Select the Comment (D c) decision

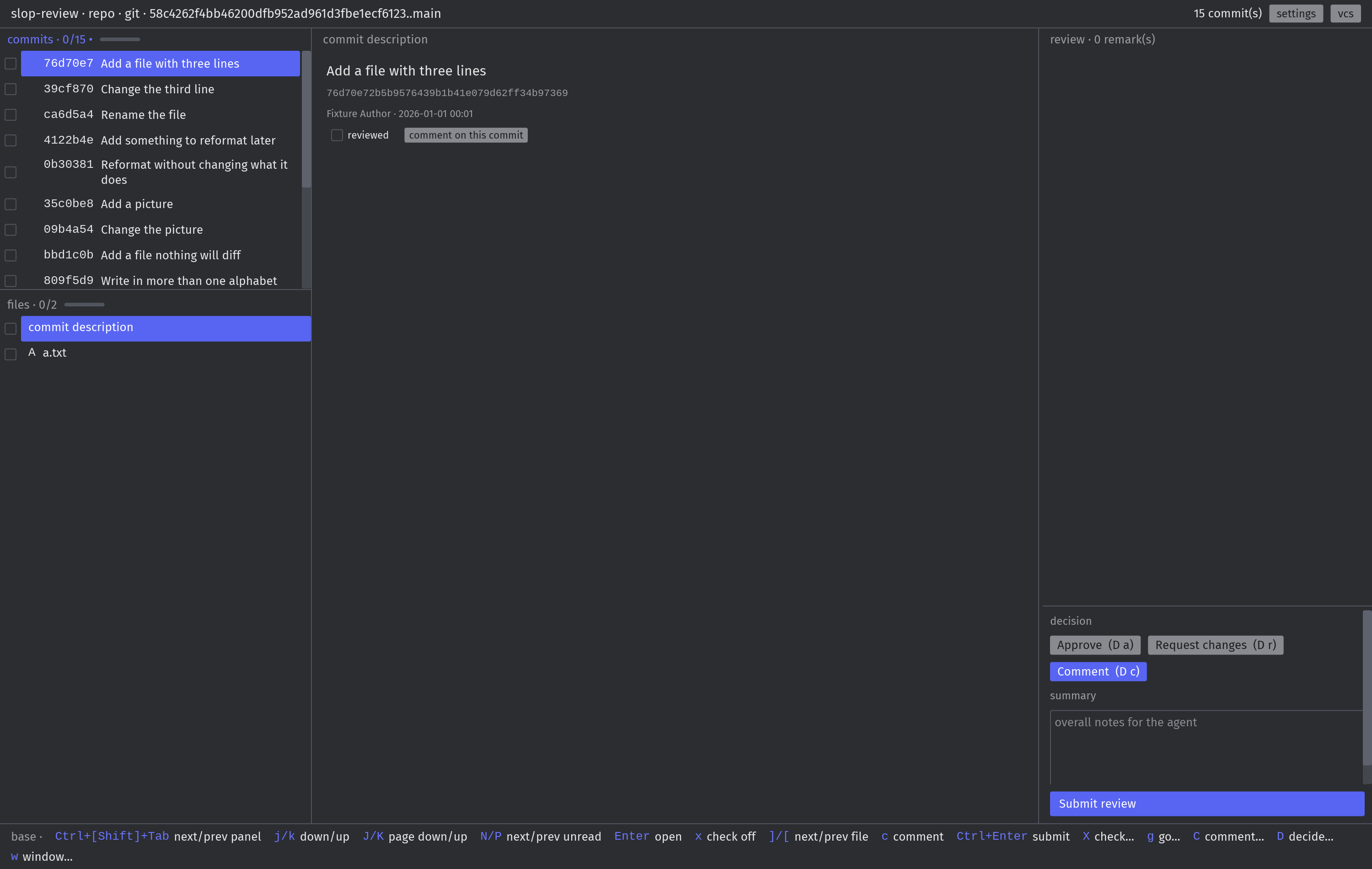coord(1098,672)
